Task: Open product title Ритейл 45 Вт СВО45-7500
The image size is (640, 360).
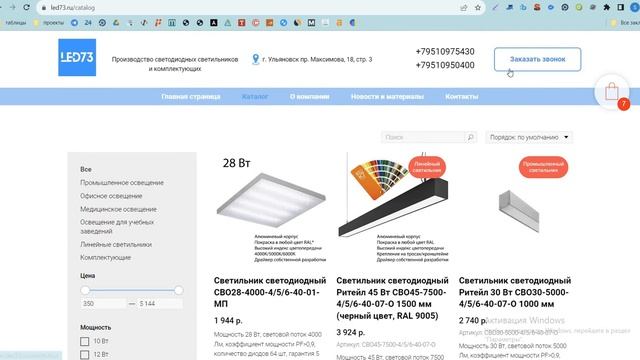Action: coord(392,298)
